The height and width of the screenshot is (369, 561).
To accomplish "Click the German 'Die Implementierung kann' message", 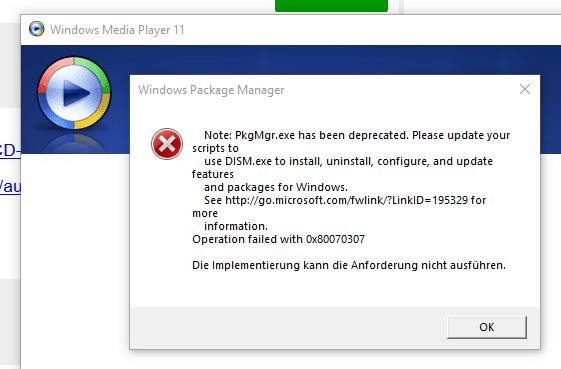I will (x=349, y=265).
